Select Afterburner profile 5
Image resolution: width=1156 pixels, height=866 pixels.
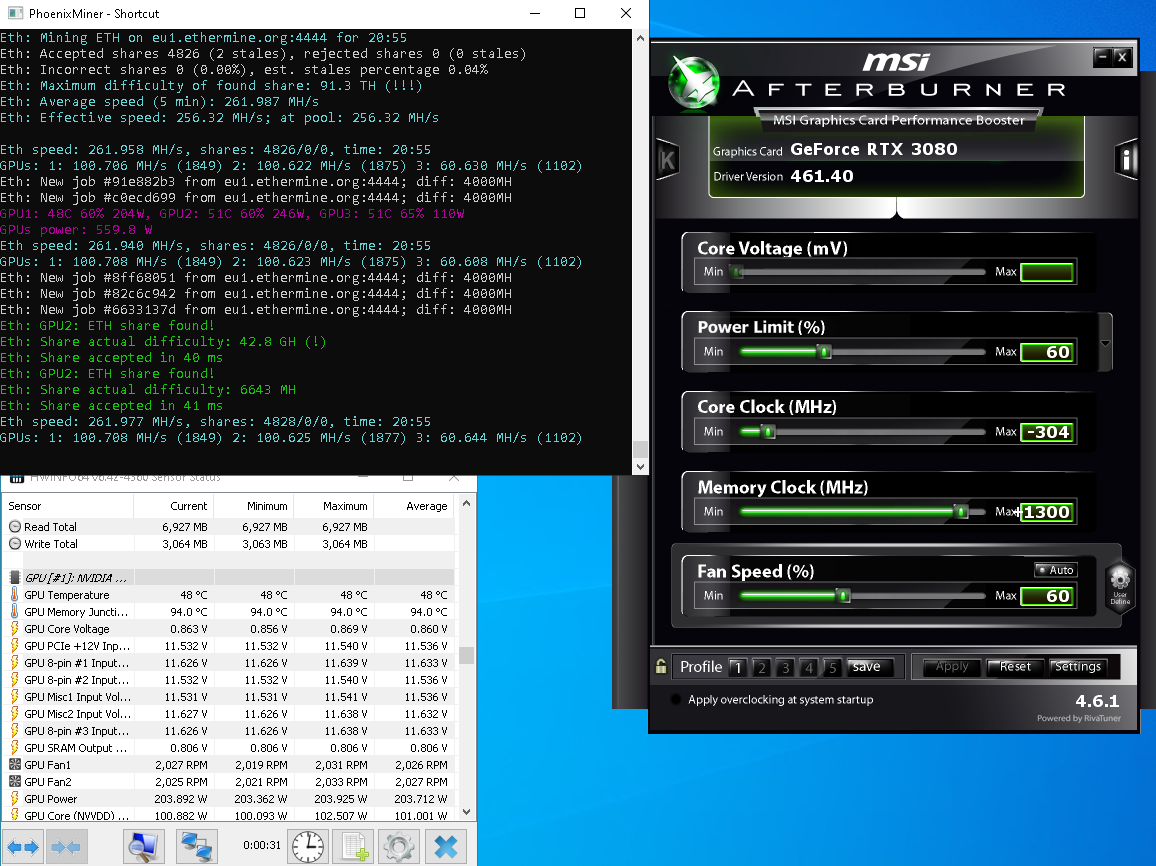coord(832,667)
